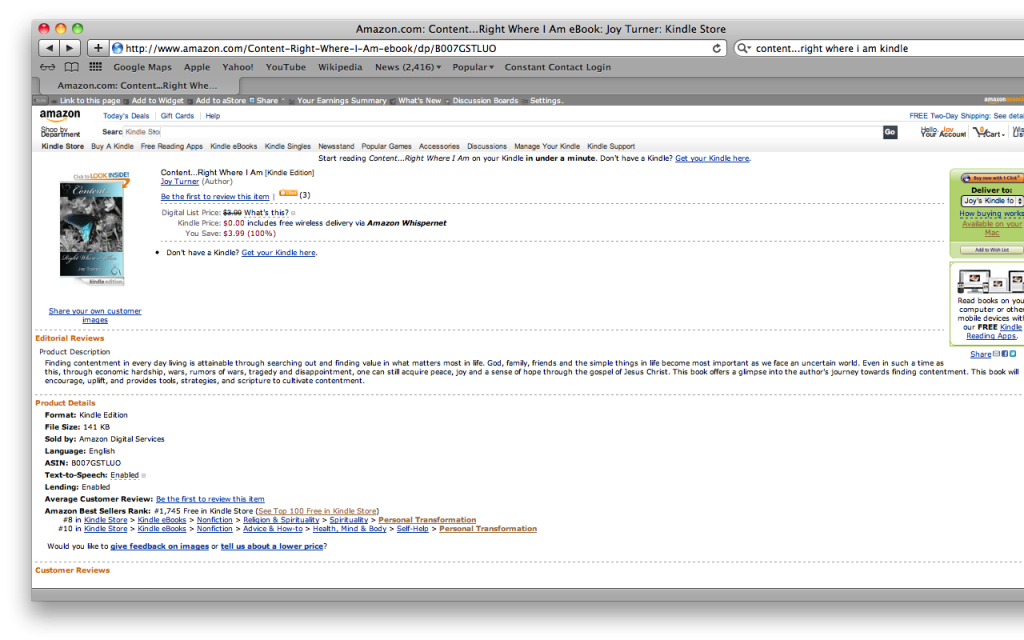Click the Joy Turner author link
The height and width of the screenshot is (640, 1024).
coord(180,182)
